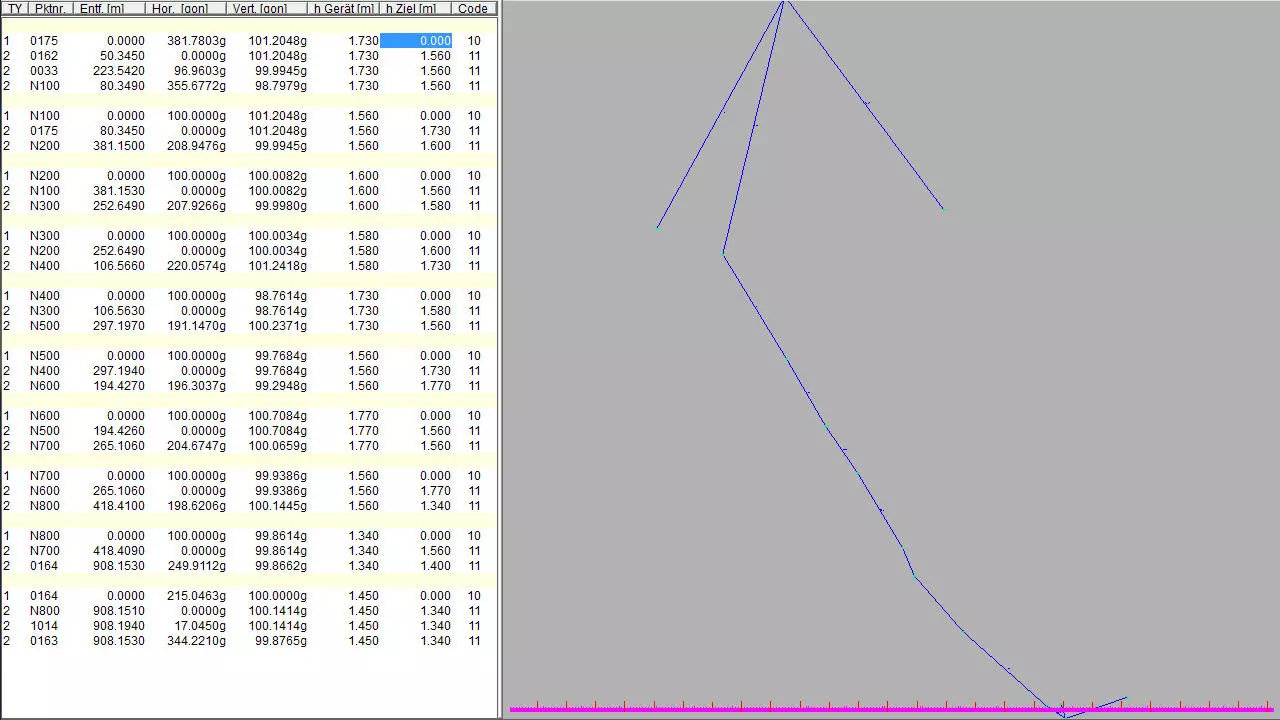The width and height of the screenshot is (1280, 720).
Task: Select vertical angle 100.0659g
Action: point(277,446)
